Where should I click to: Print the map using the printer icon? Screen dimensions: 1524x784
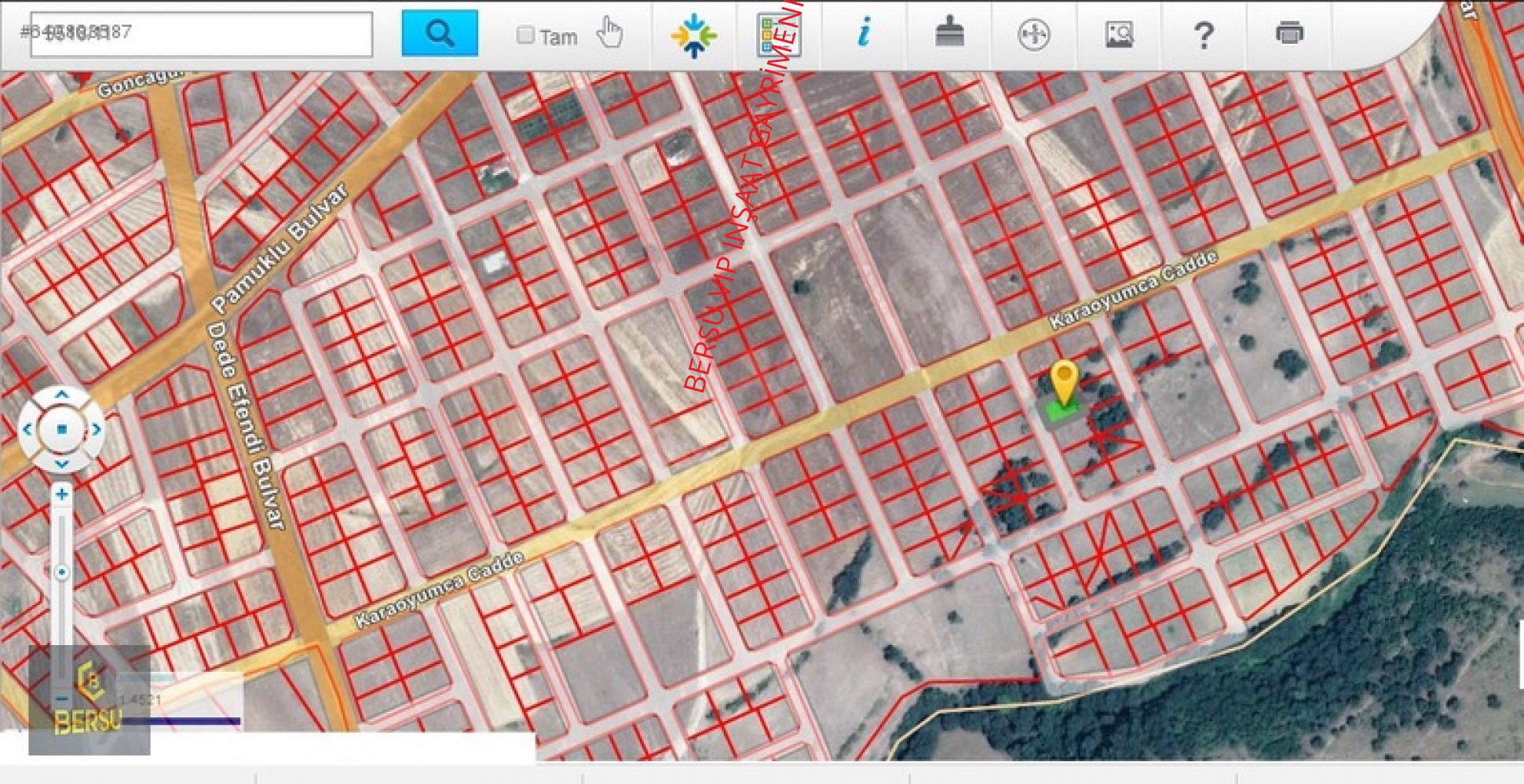1288,34
